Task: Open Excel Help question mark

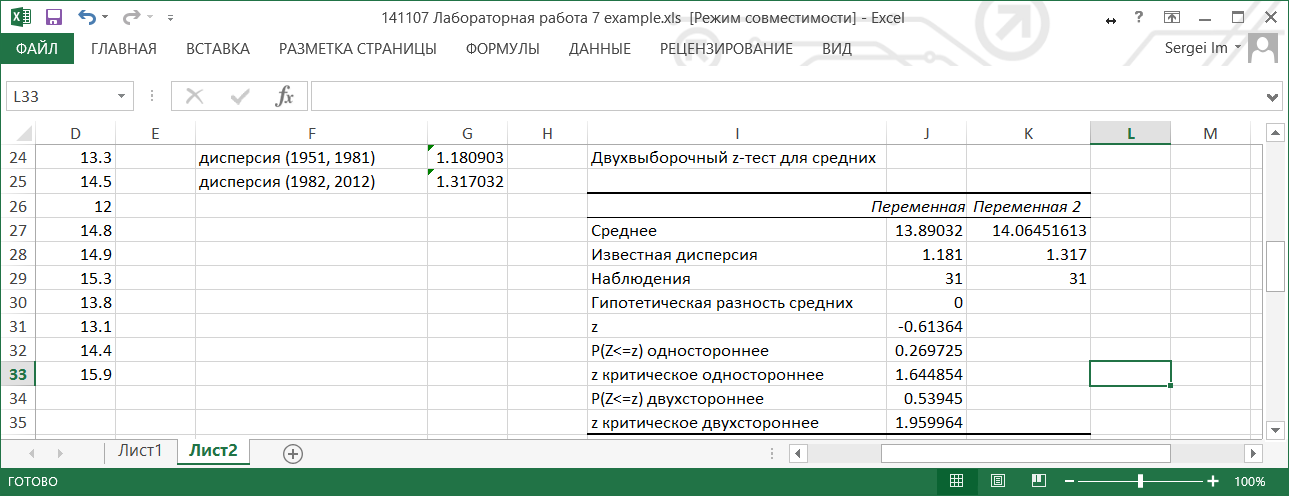Action: click(x=1139, y=17)
